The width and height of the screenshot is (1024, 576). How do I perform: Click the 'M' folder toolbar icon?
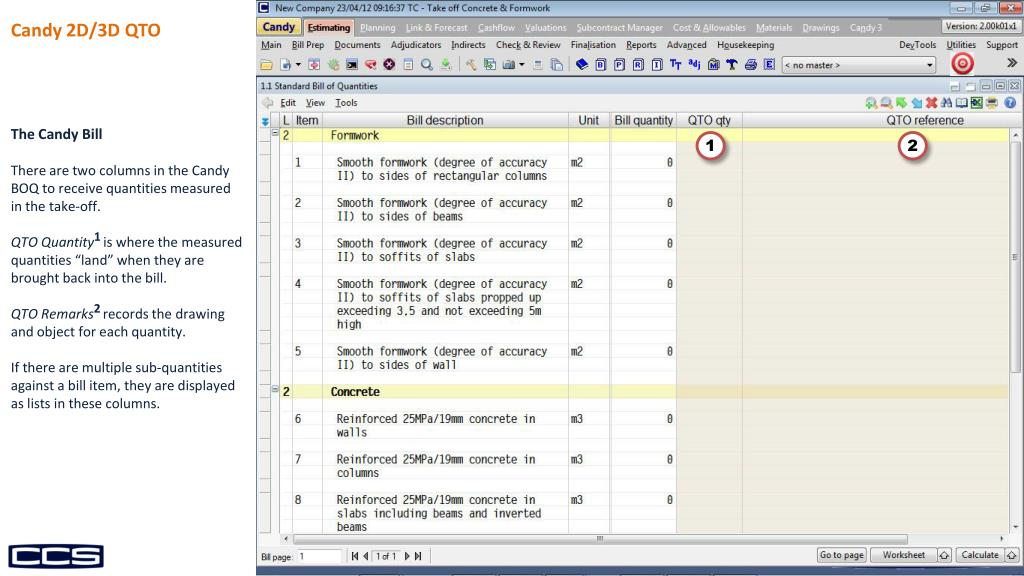[x=713, y=64]
